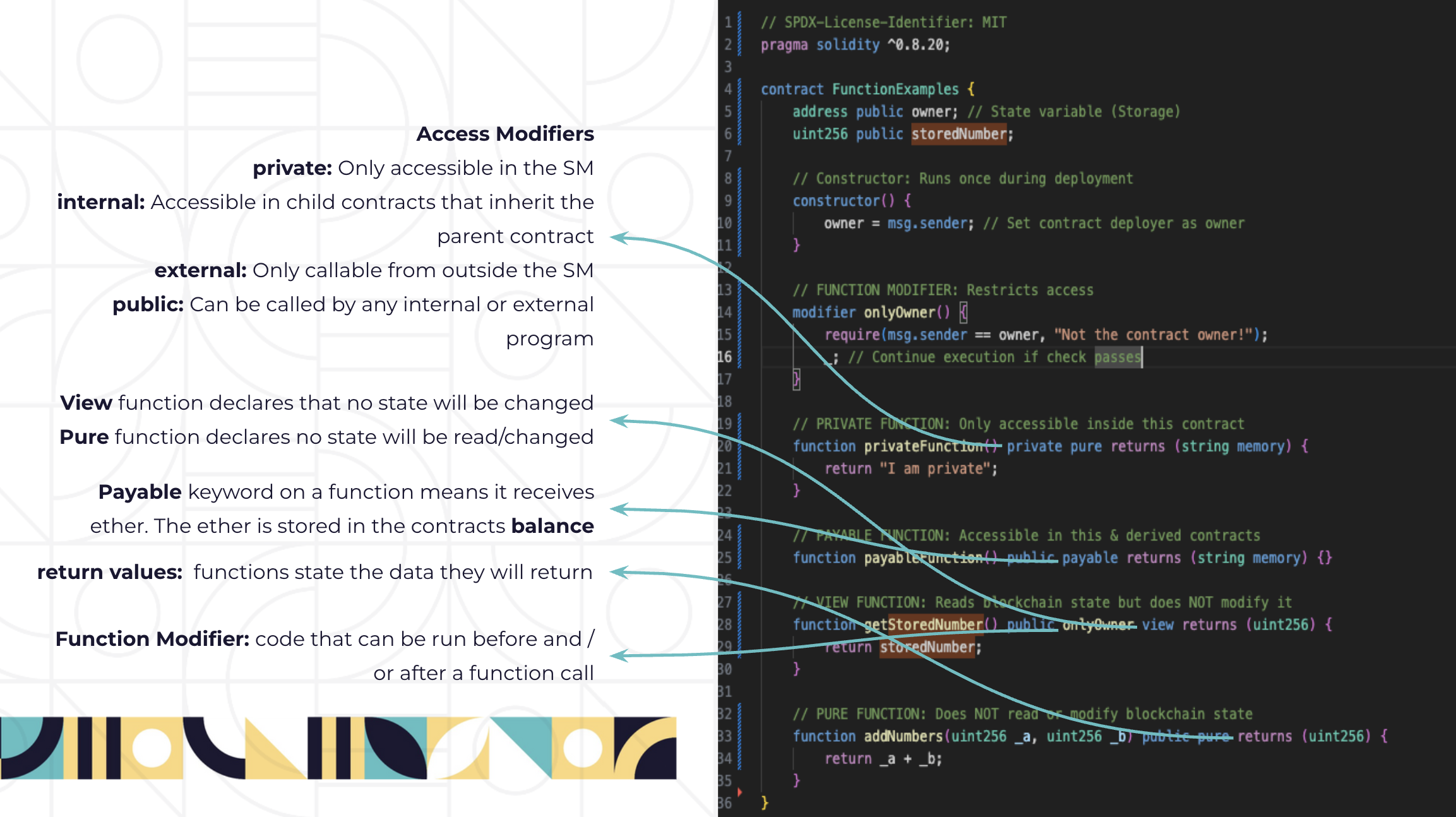
Task: Click the 'View' function description line
Action: click(326, 403)
